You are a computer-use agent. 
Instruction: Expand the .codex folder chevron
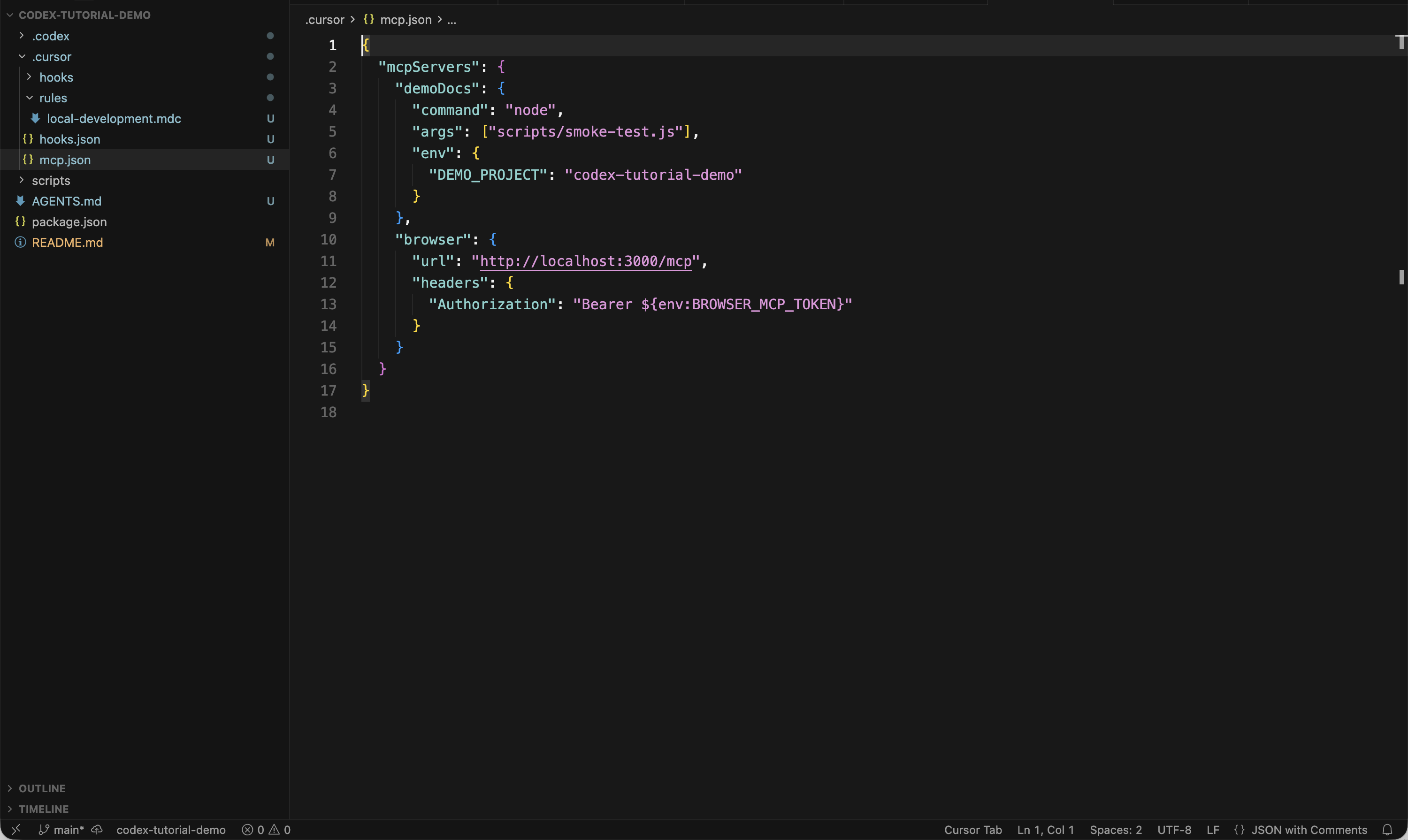pos(22,36)
